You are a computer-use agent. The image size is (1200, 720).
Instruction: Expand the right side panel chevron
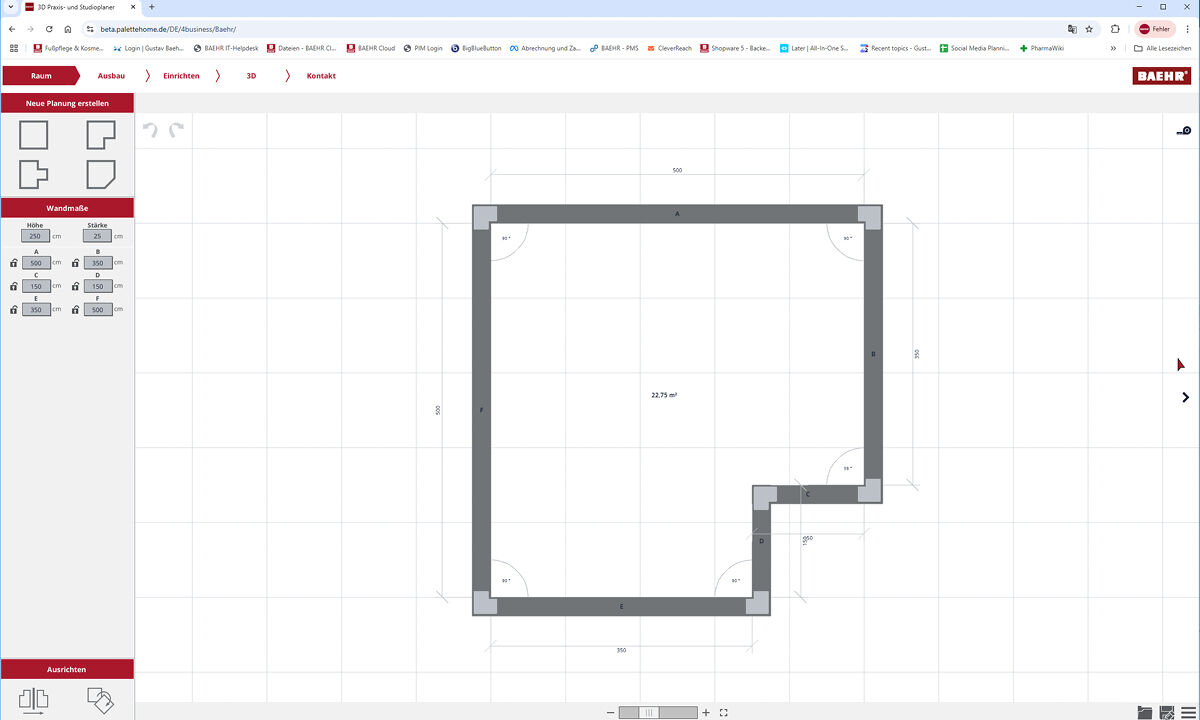pyautogui.click(x=1185, y=397)
